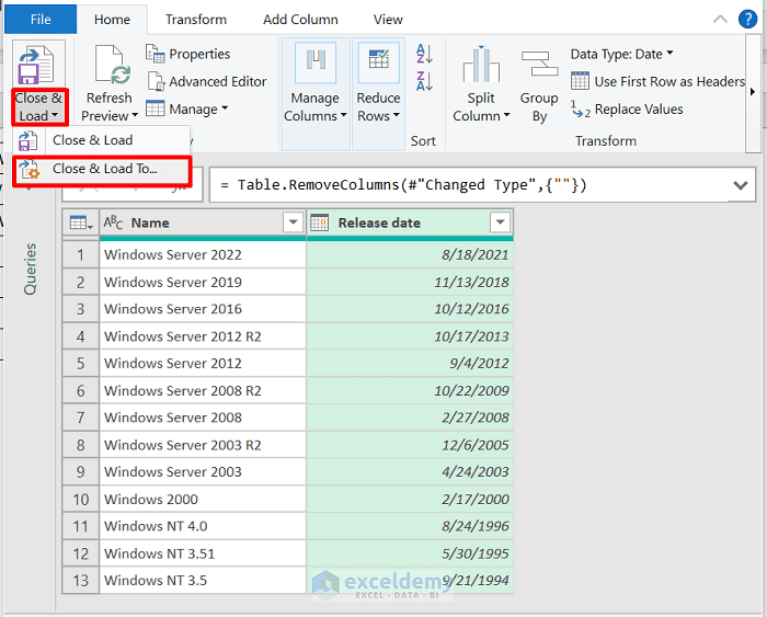This screenshot has width=767, height=617.
Task: Switch to the View tab
Action: [x=388, y=20]
